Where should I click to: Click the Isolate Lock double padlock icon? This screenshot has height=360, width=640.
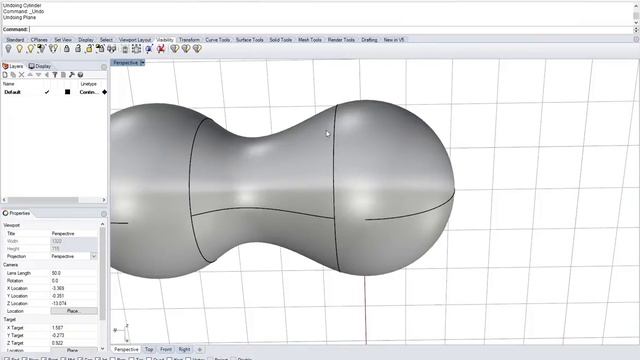(111, 49)
